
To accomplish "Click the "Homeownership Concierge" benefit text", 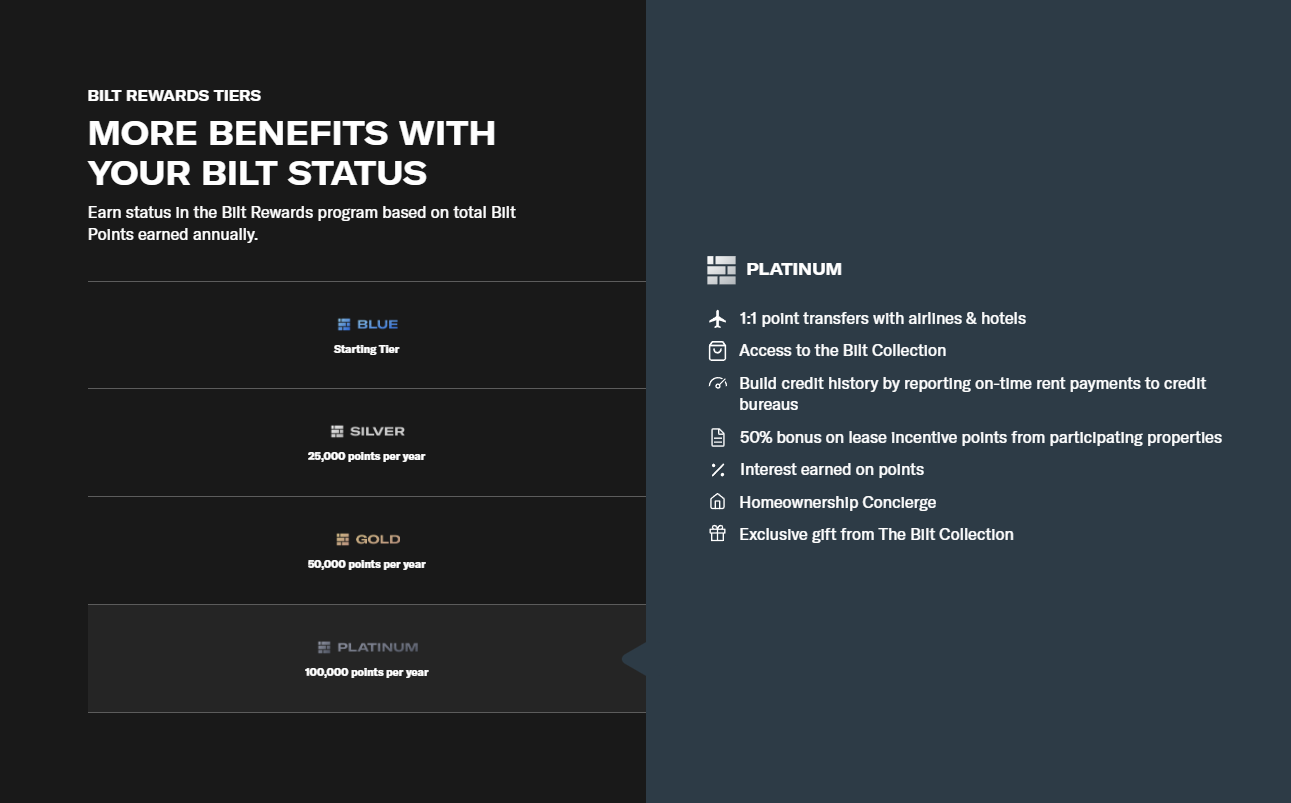I will tap(837, 503).
